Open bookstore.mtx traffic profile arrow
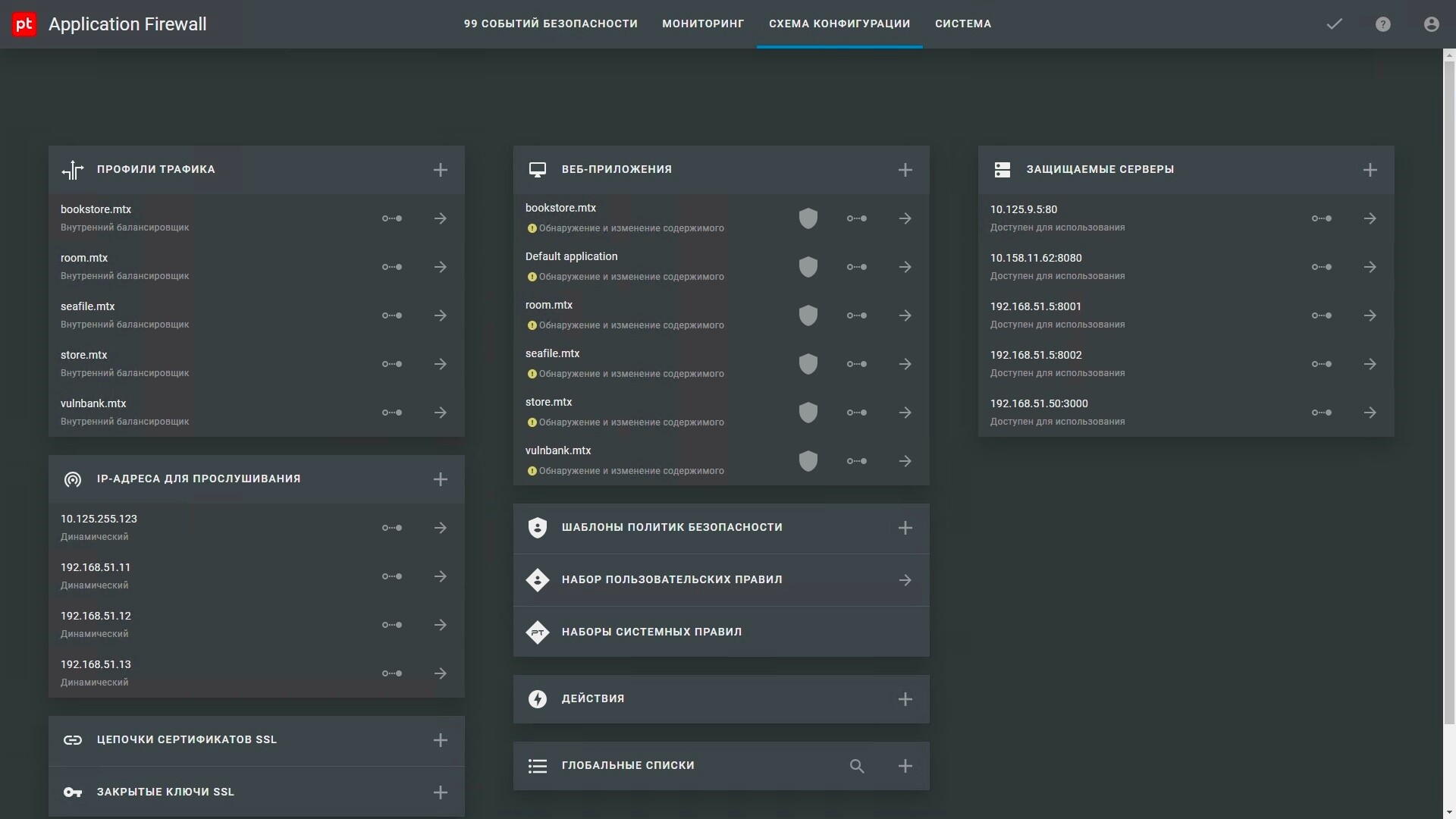 click(441, 218)
